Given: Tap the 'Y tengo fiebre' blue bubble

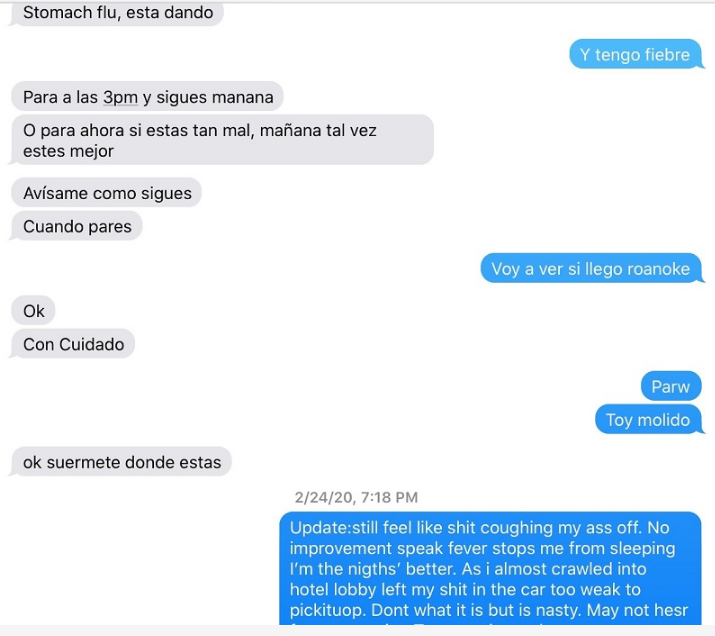Looking at the screenshot, I should click(x=635, y=54).
